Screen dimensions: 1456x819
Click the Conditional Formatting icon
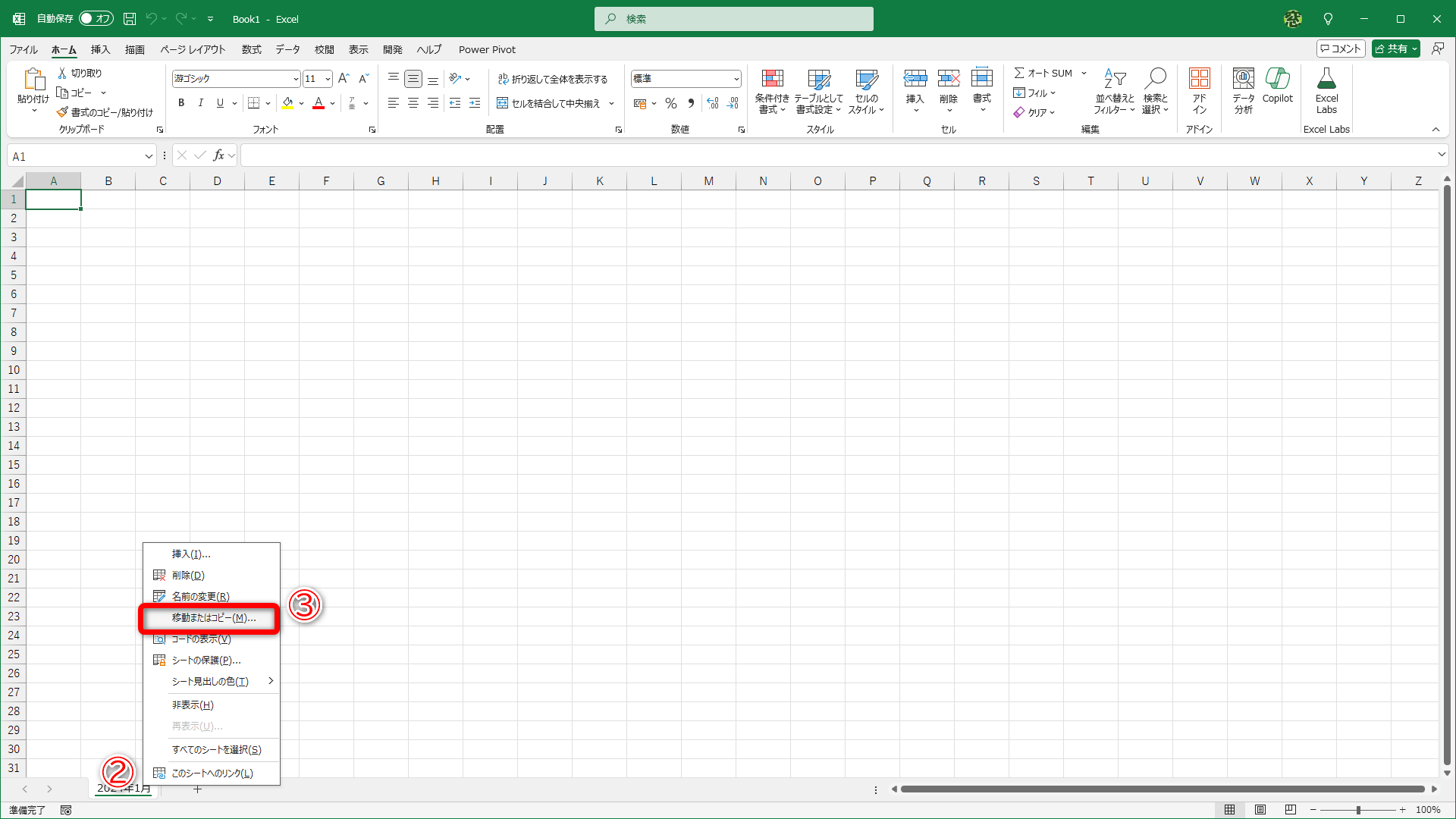(x=771, y=80)
